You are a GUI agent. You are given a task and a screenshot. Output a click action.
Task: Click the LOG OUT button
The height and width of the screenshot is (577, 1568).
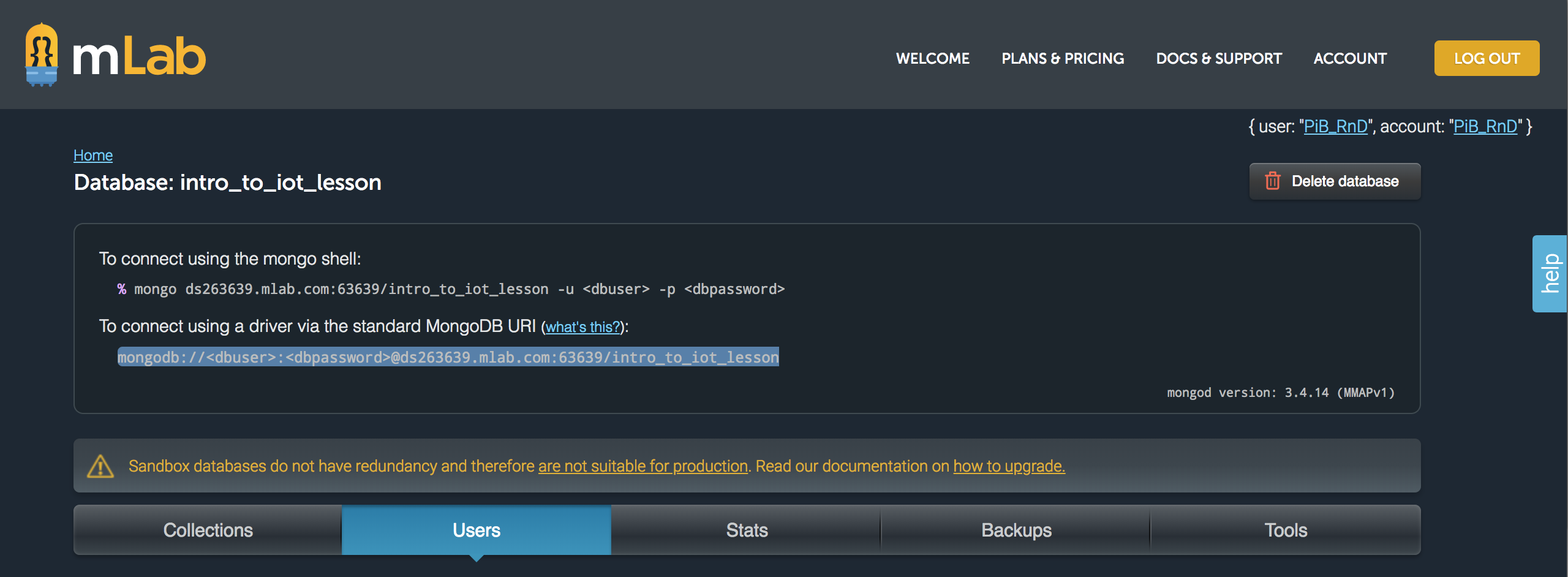pos(1487,58)
